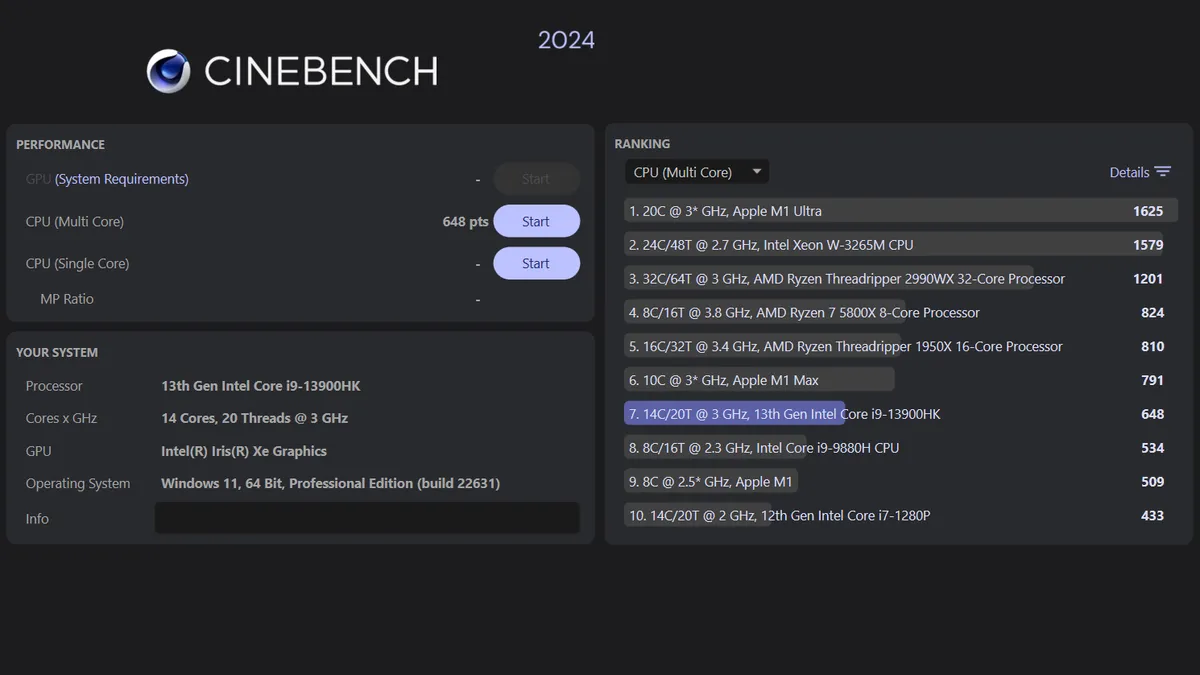This screenshot has height=675, width=1200.
Task: Select the Apple M1 Max ranking row
Action: click(723, 380)
